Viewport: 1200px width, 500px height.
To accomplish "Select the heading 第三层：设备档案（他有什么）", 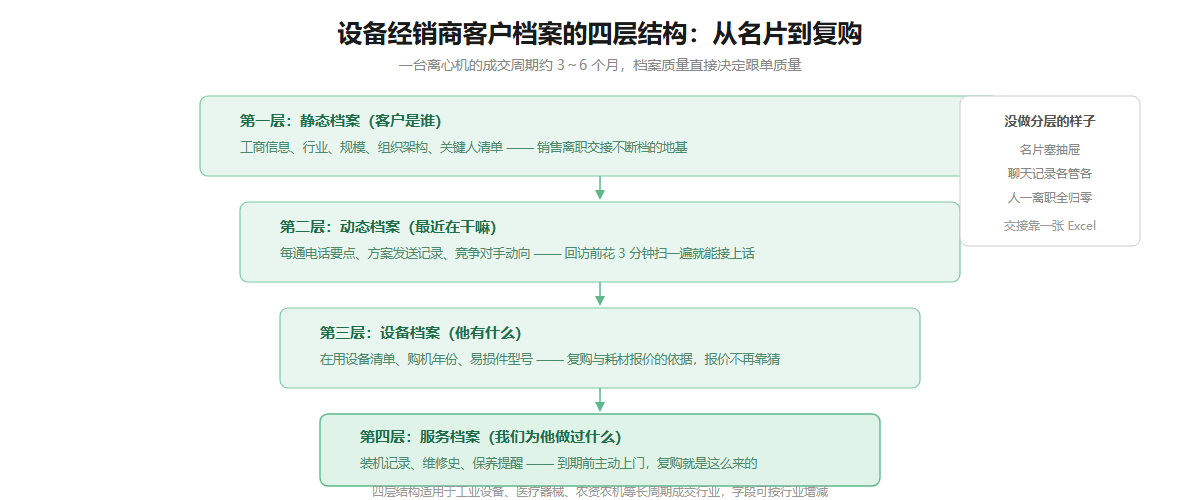I will tap(420, 333).
